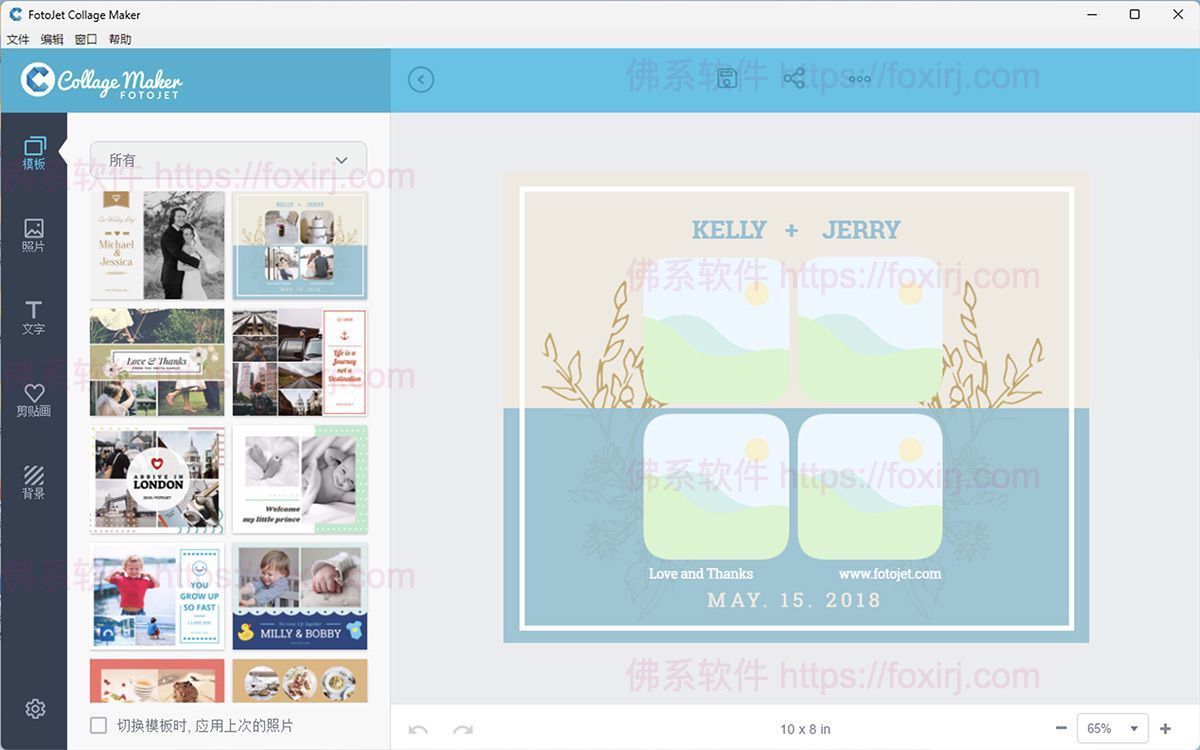Select the Kelly + Jerry wedding template thumbnail

click(x=299, y=244)
